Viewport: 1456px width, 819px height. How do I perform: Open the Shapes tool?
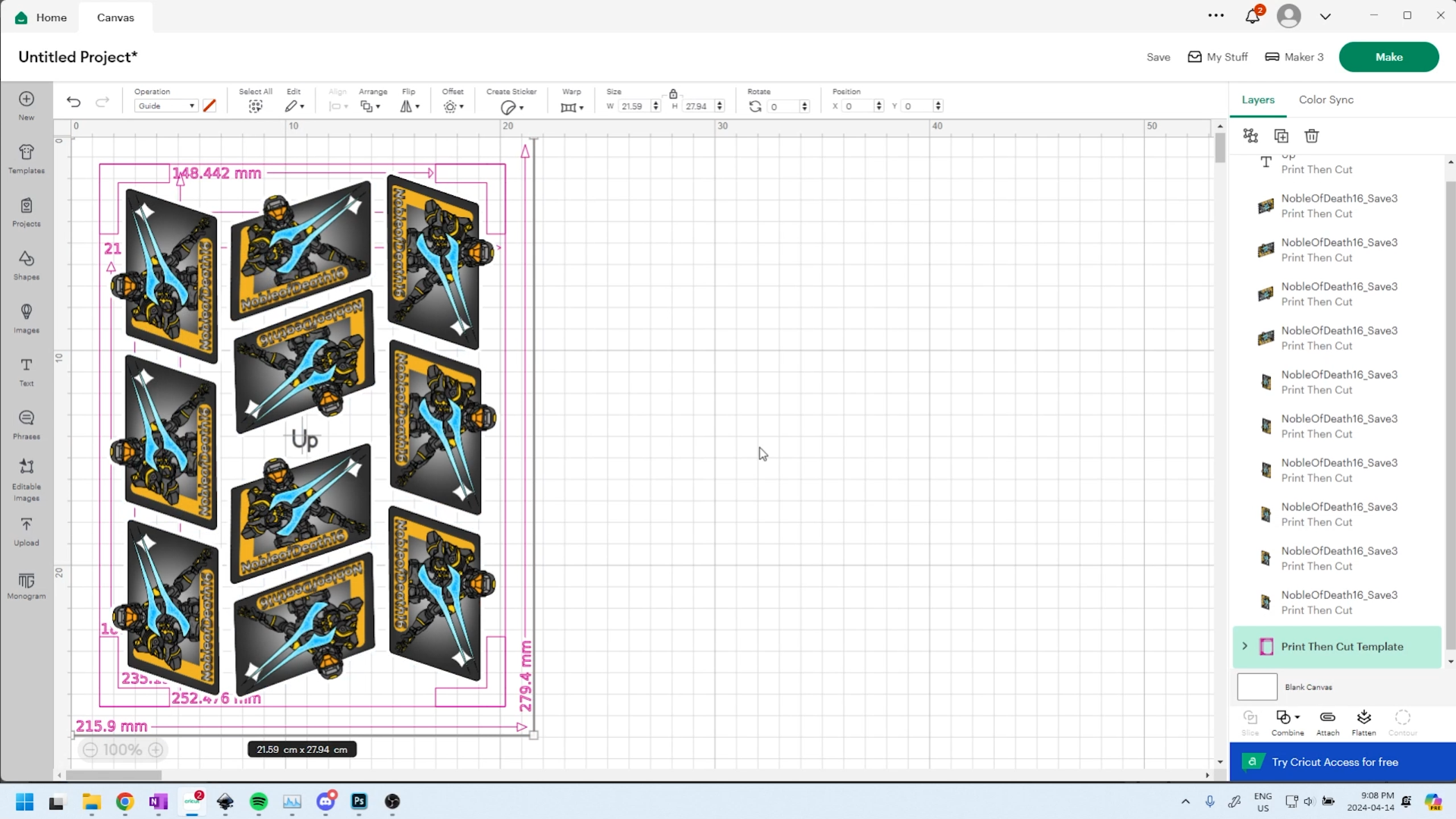point(27,265)
